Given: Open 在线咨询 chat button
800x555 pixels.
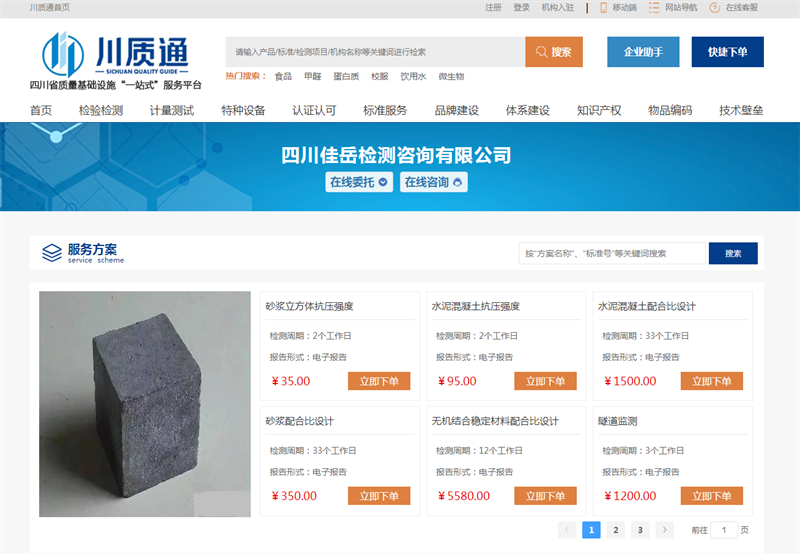Looking at the screenshot, I should (x=434, y=182).
